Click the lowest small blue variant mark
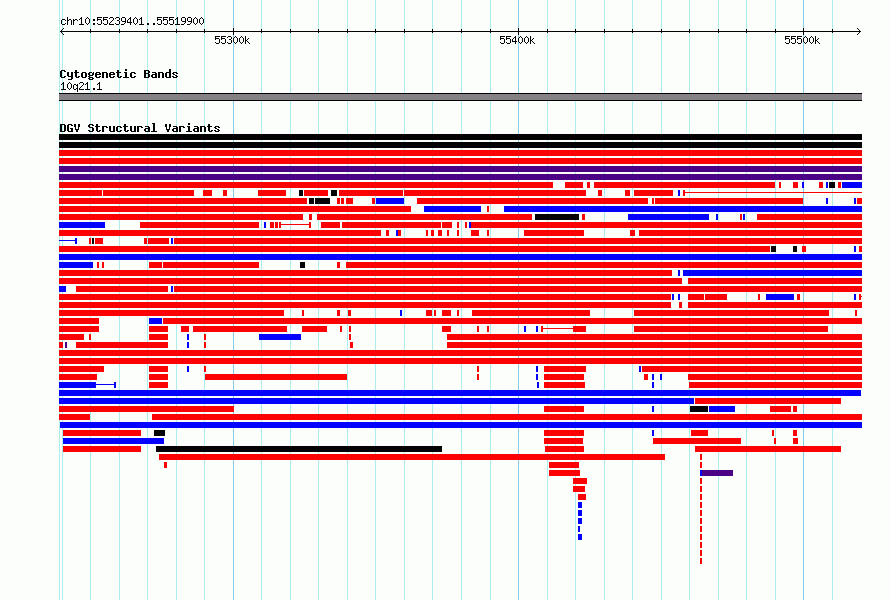 coord(580,537)
